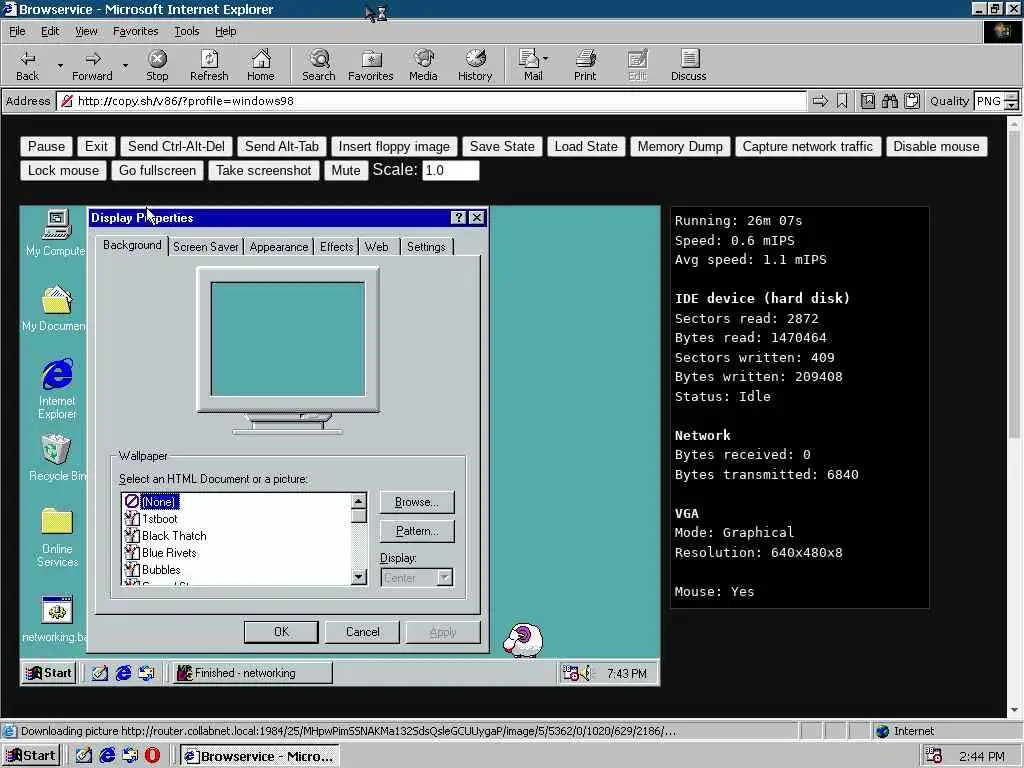
Task: Open the Forward button history dropdown arrow
Action: coord(125,65)
